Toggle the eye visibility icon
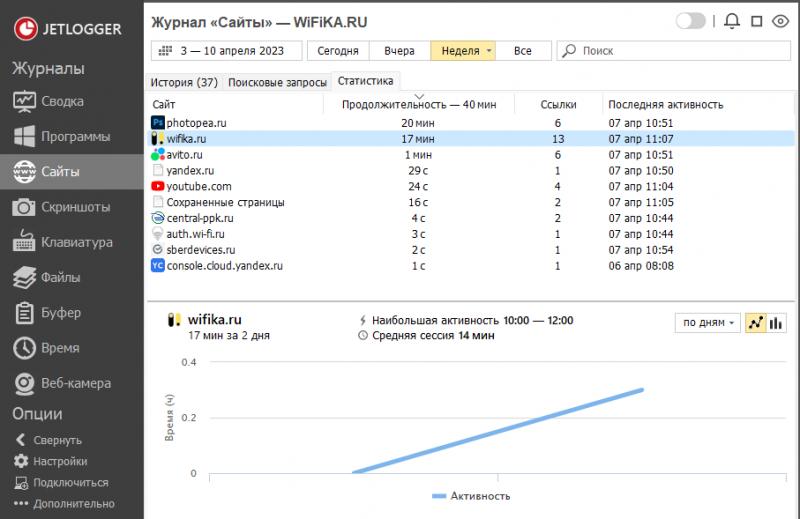Image resolution: width=800 pixels, height=519 pixels. tap(781, 21)
